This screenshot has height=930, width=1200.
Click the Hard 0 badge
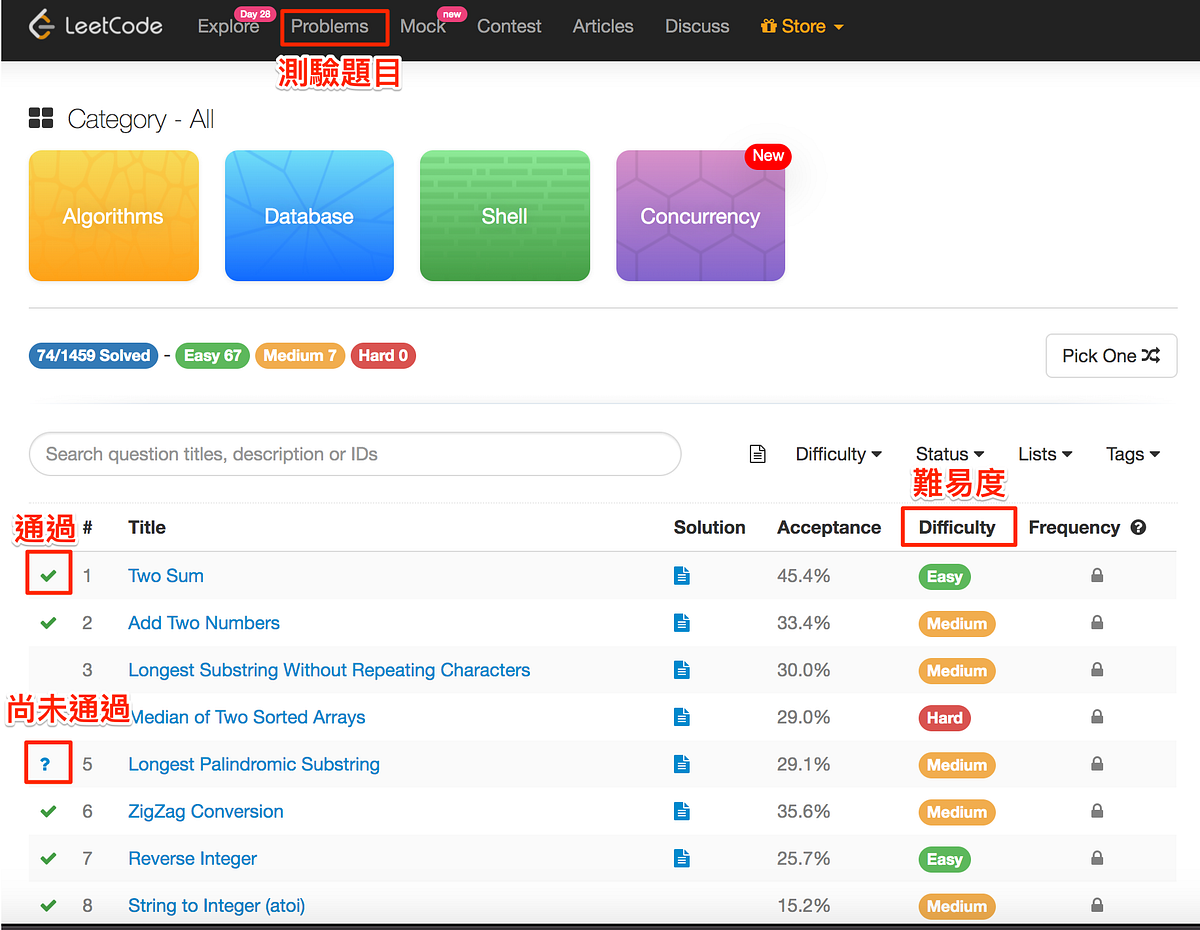[x=383, y=356]
